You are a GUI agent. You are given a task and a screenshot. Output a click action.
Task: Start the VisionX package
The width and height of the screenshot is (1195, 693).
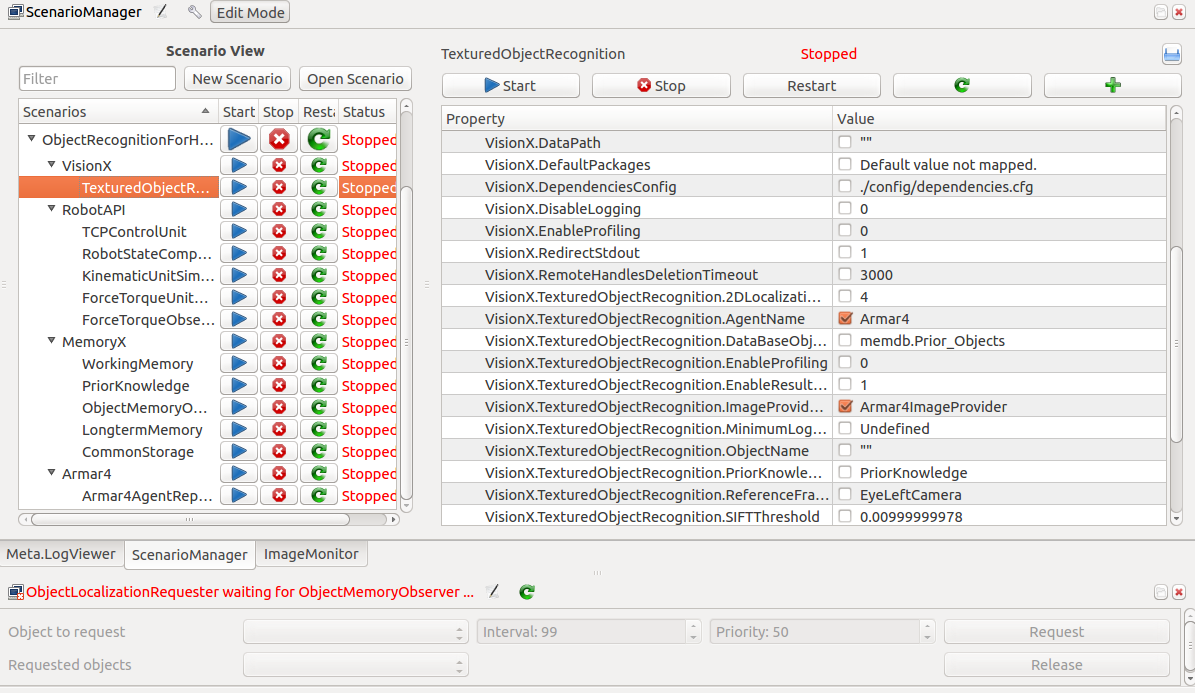point(239,165)
